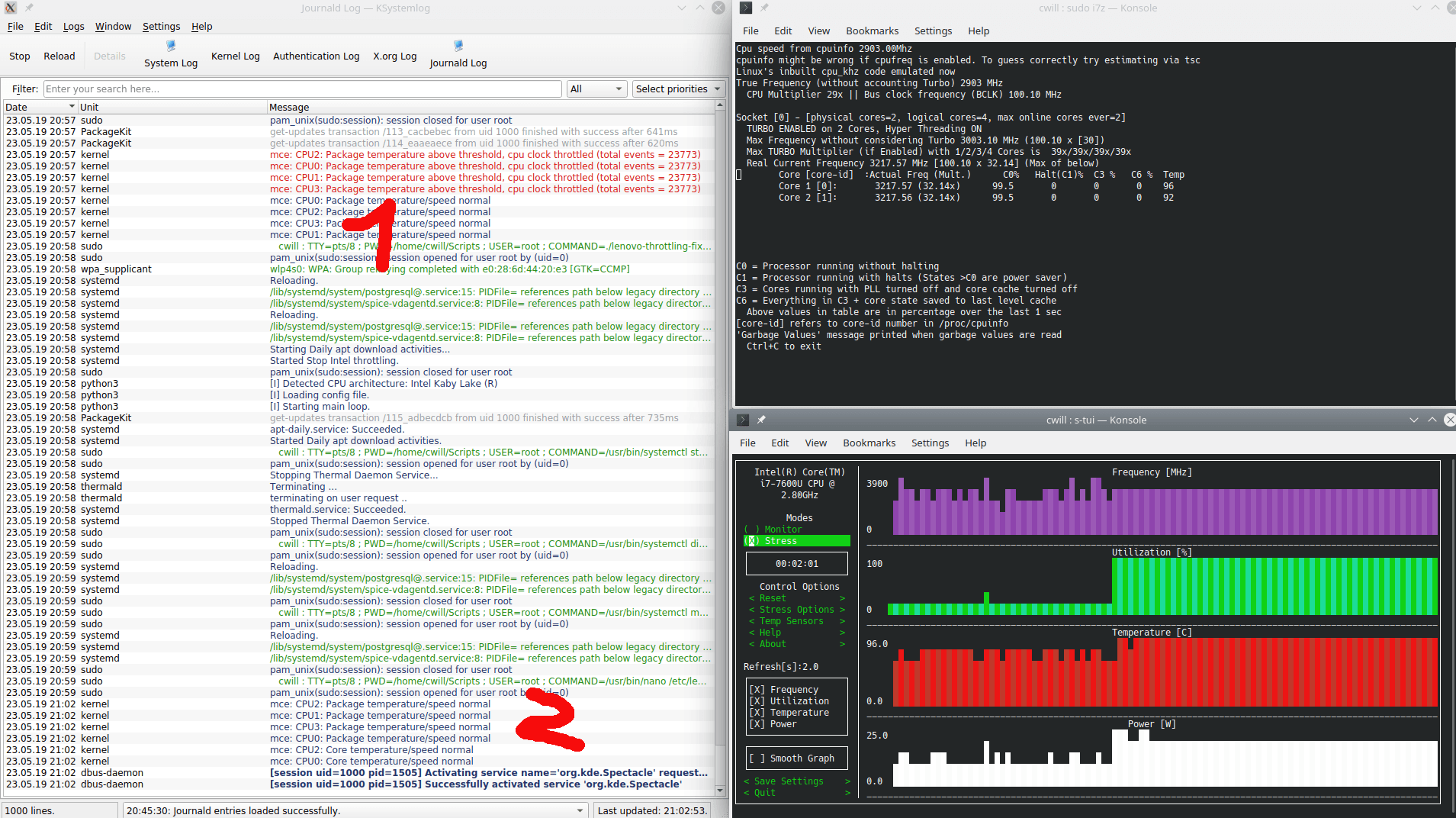Image resolution: width=1456 pixels, height=818 pixels.
Task: Open the Logs menu in KSystemlog
Action: tap(73, 27)
